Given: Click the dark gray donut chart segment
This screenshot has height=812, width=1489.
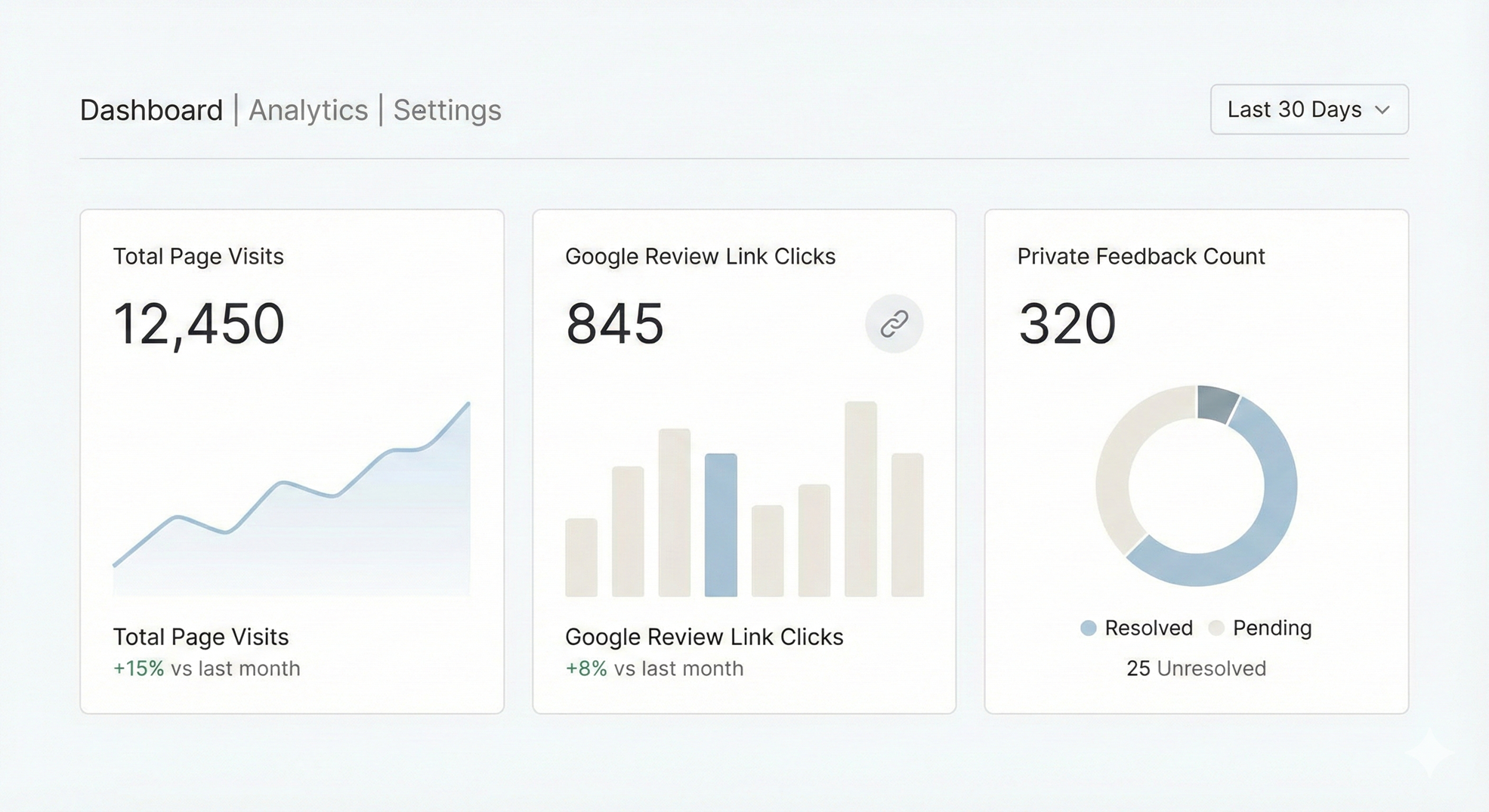Looking at the screenshot, I should 1216,403.
